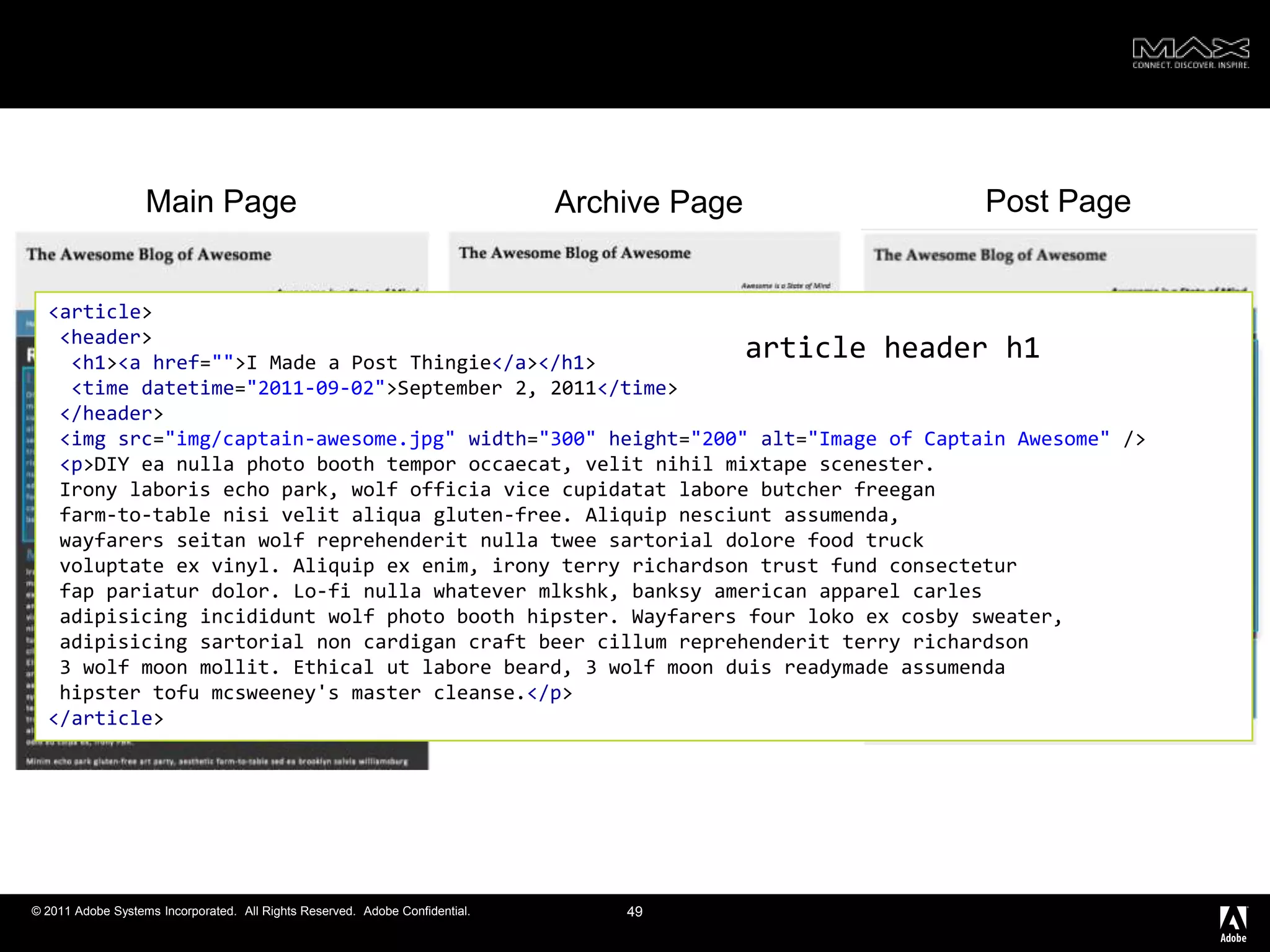This screenshot has width=1270, height=952.
Task: Click the 'Minim echo park gluten-free' footer text
Action: coord(217,761)
